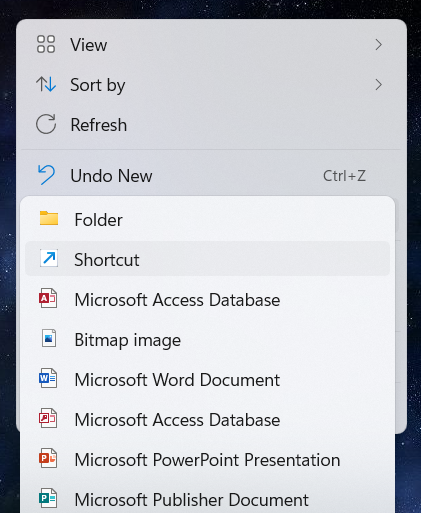Expand the View submenu arrow
Viewport: 421px width, 513px height.
pyautogui.click(x=378, y=45)
